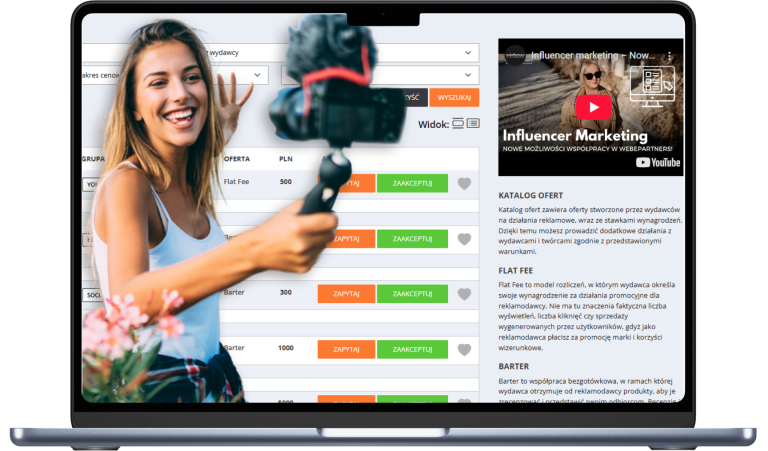Expand the publisher type dropdown

(x=468, y=53)
